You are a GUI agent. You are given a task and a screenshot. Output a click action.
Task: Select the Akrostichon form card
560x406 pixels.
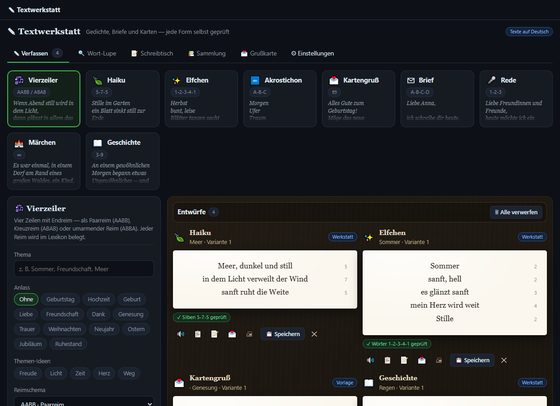(x=280, y=99)
